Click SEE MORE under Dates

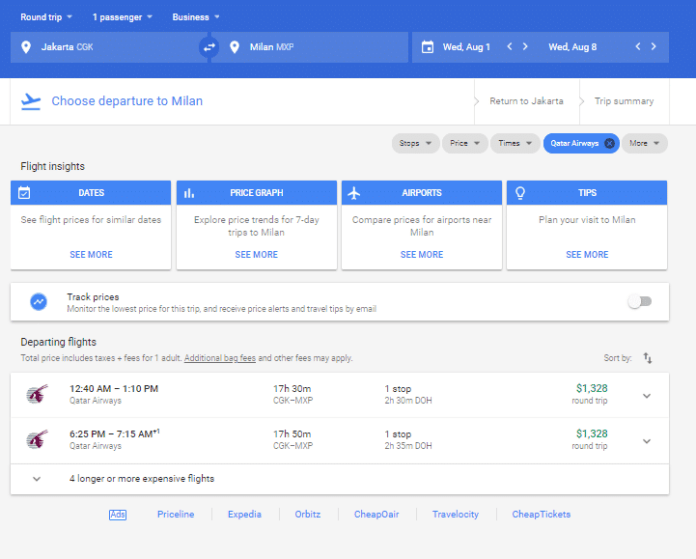91,255
